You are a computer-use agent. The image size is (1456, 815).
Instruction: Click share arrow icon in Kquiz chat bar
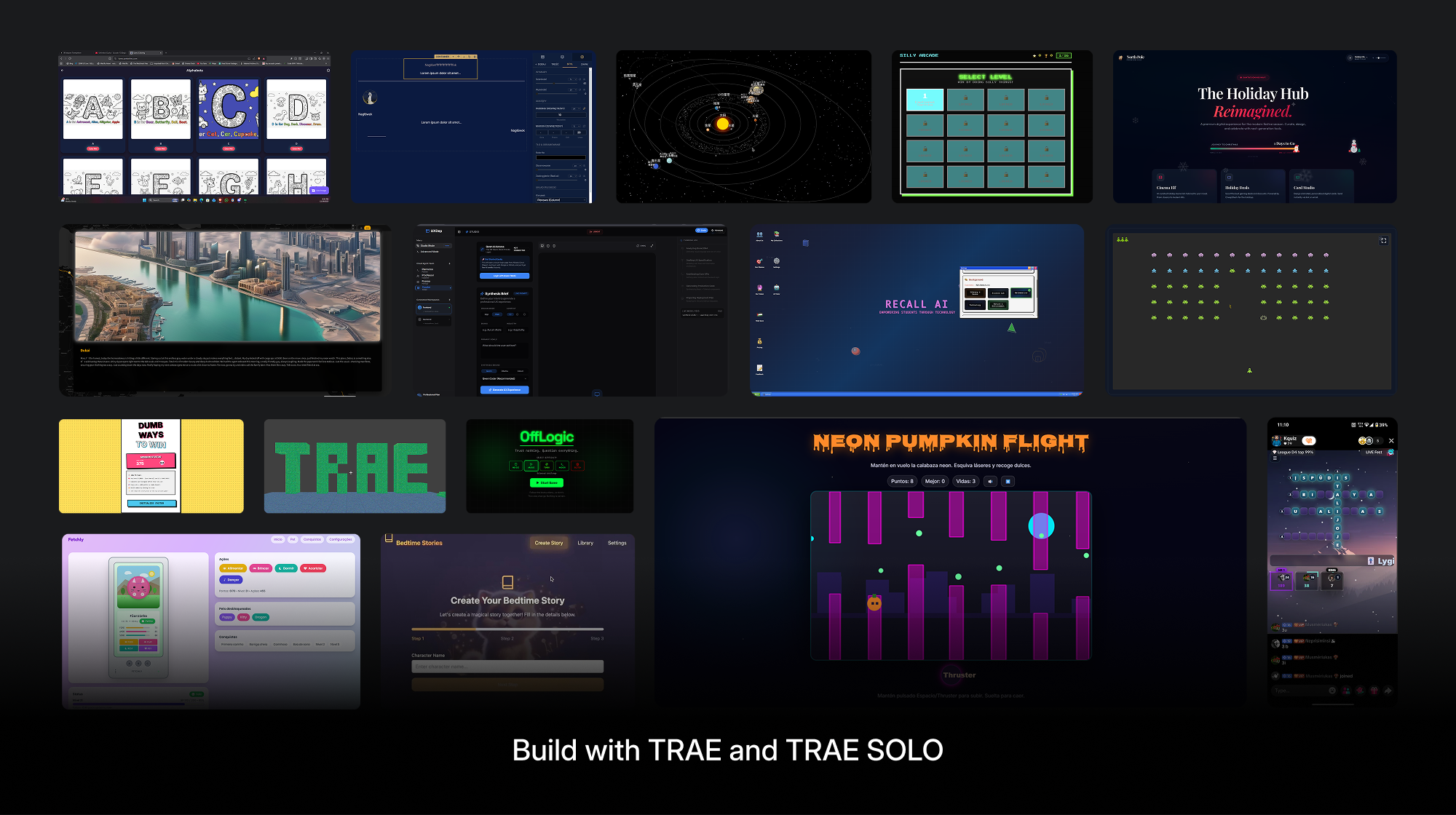pos(1388,691)
